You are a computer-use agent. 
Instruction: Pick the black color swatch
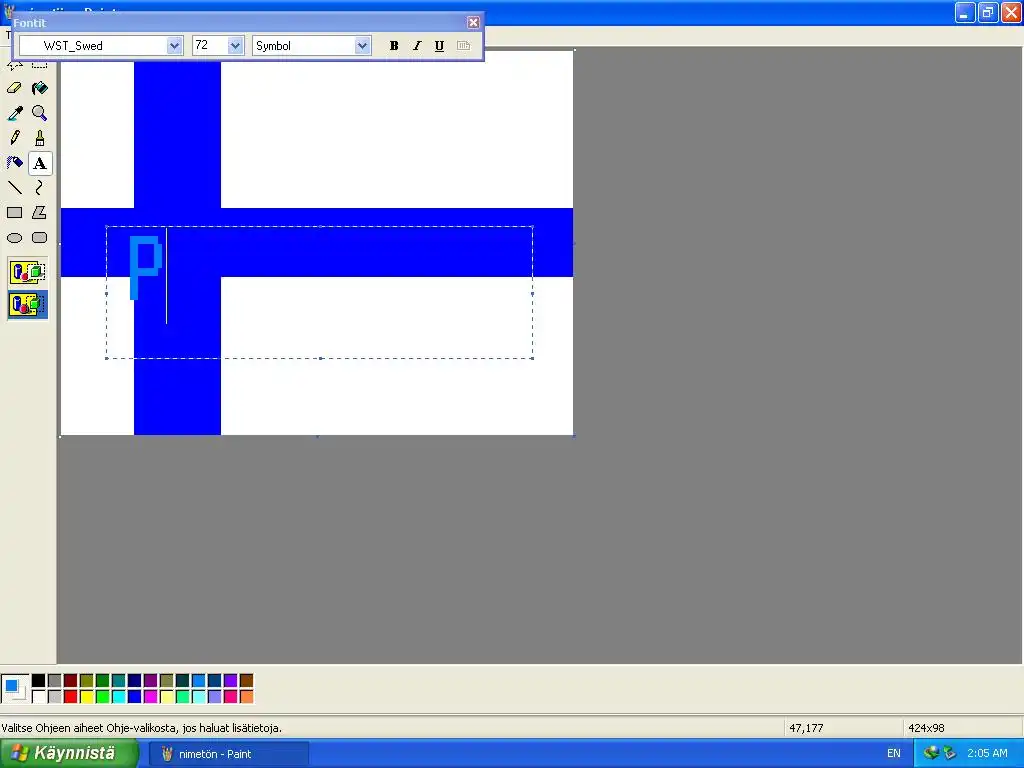point(39,680)
